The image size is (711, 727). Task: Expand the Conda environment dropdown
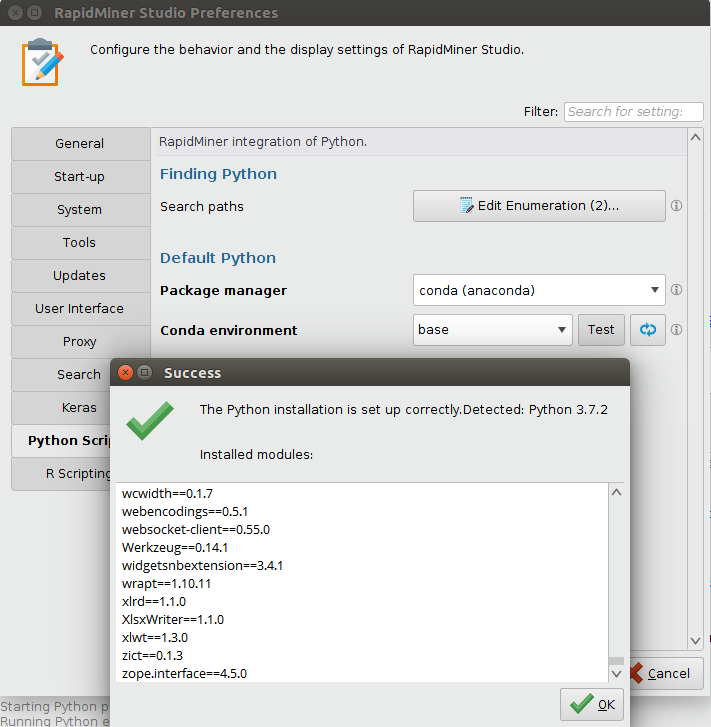(x=492, y=330)
